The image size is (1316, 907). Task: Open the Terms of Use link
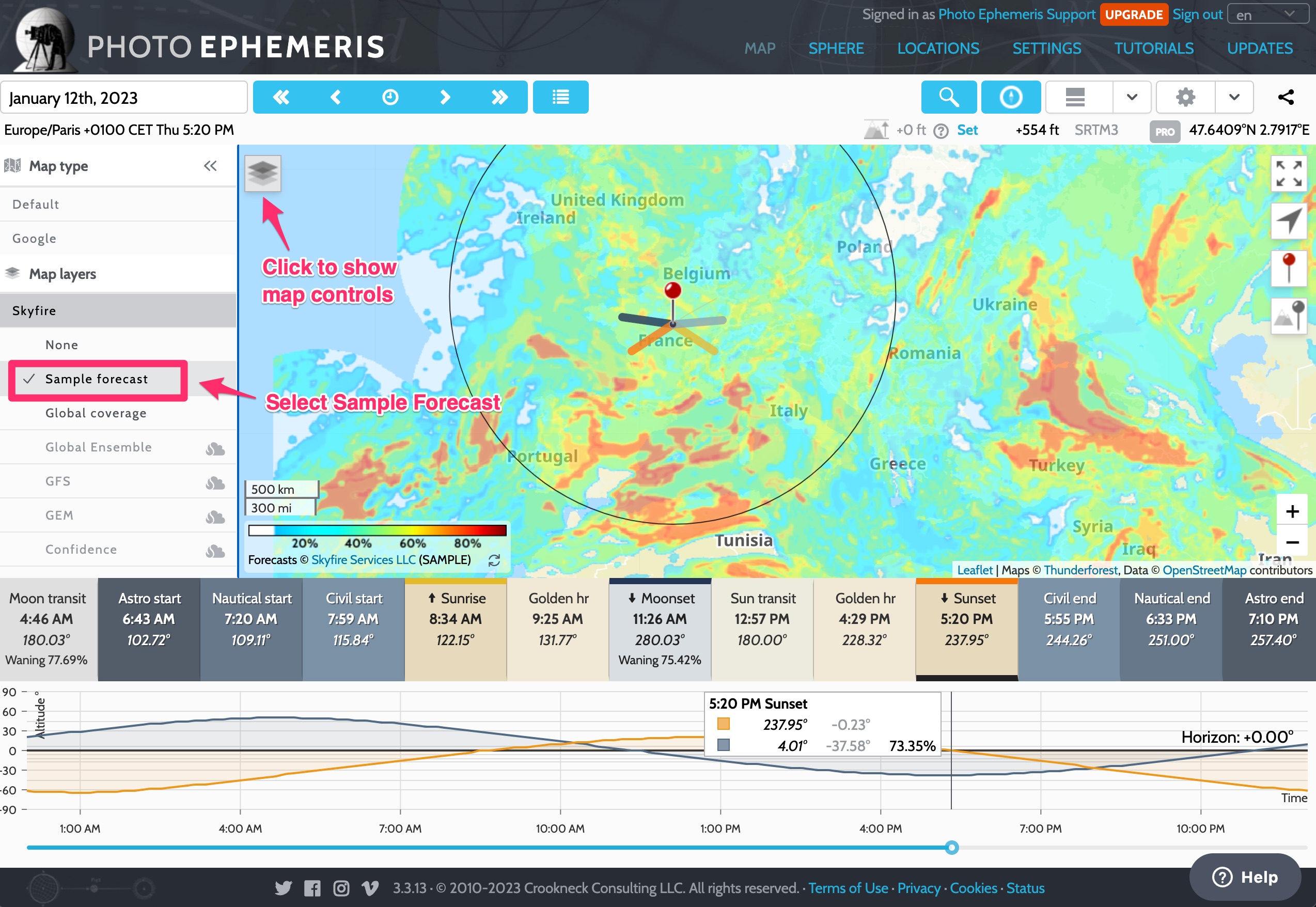click(849, 888)
